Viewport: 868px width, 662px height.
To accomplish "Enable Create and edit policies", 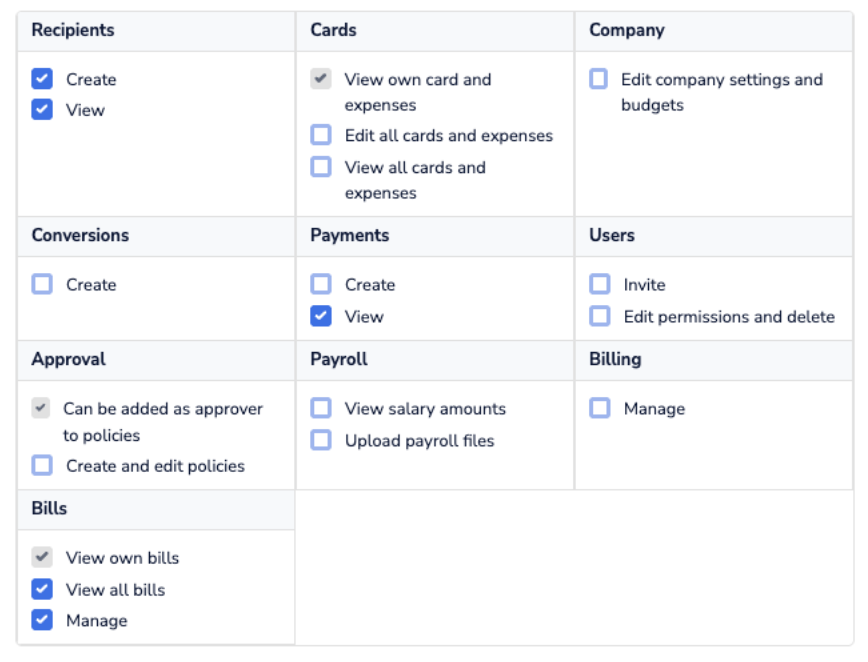I will (42, 465).
